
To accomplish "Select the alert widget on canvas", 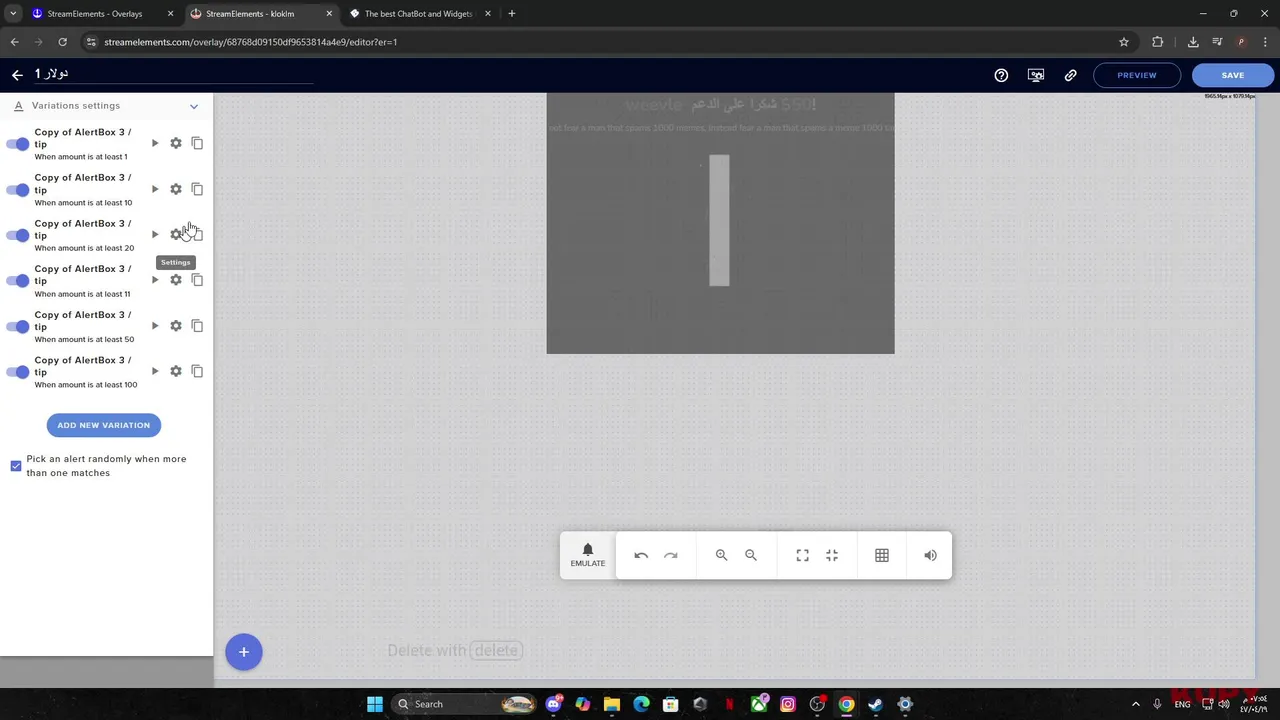I will pos(720,223).
